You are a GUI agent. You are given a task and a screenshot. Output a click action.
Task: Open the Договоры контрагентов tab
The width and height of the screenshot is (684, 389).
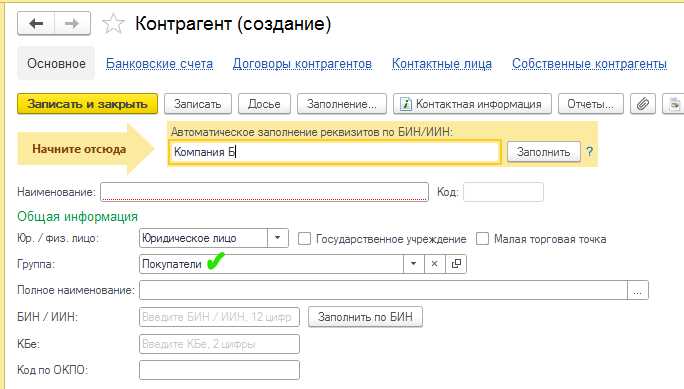pos(302,64)
